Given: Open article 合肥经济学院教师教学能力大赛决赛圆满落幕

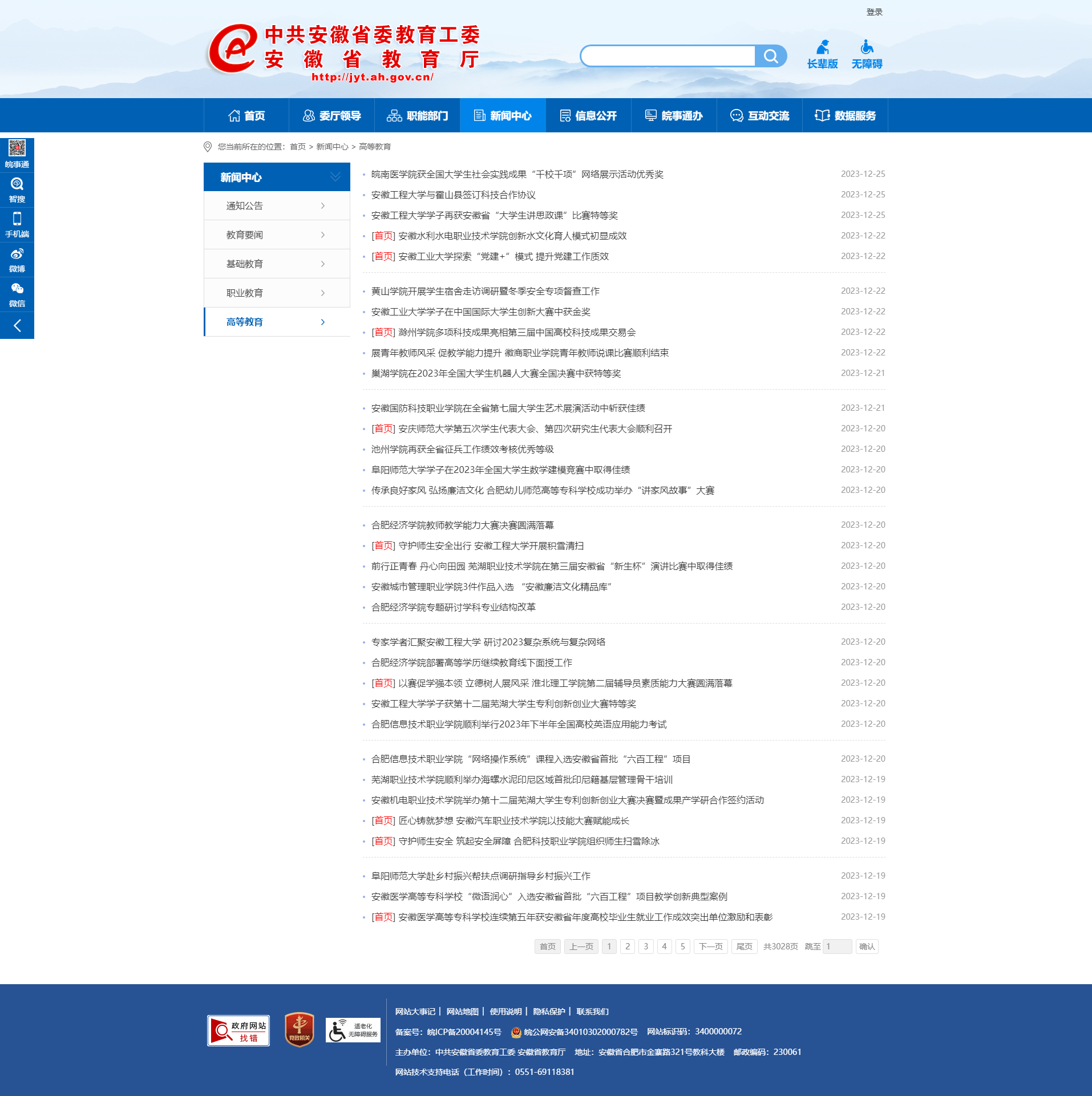Looking at the screenshot, I should (x=463, y=525).
